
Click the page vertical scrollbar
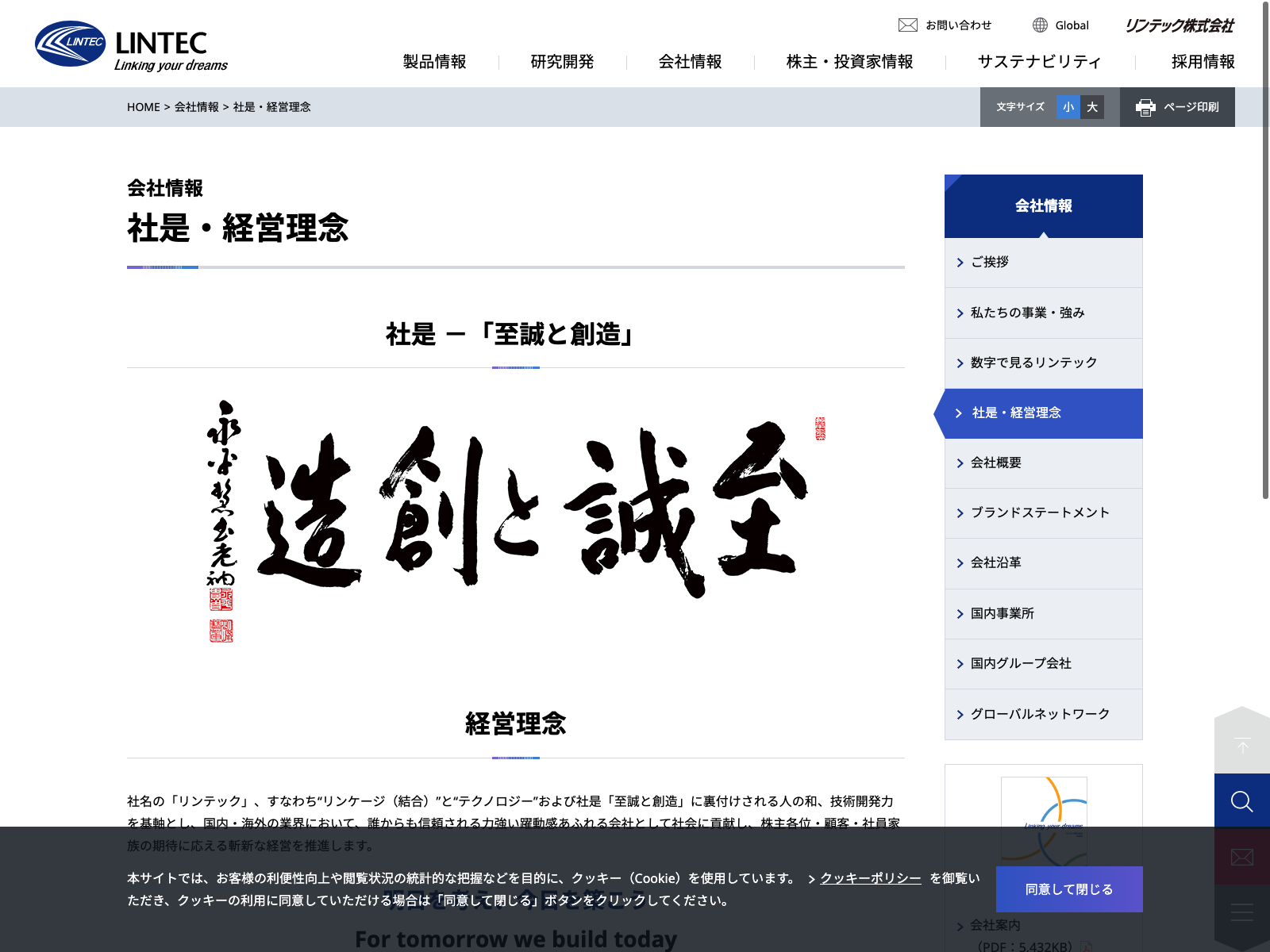pyautogui.click(x=1265, y=250)
